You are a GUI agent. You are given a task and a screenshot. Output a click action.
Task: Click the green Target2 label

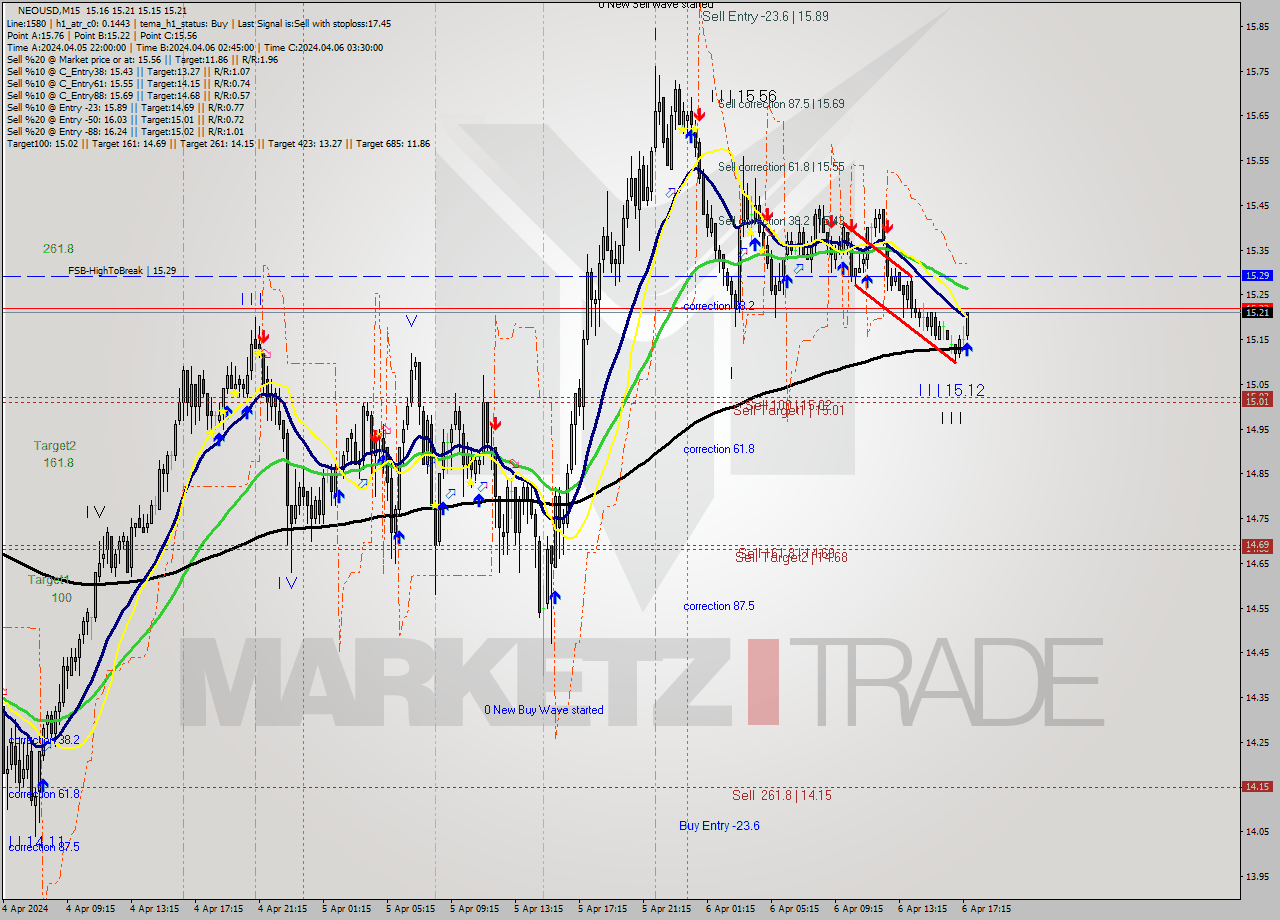54,446
